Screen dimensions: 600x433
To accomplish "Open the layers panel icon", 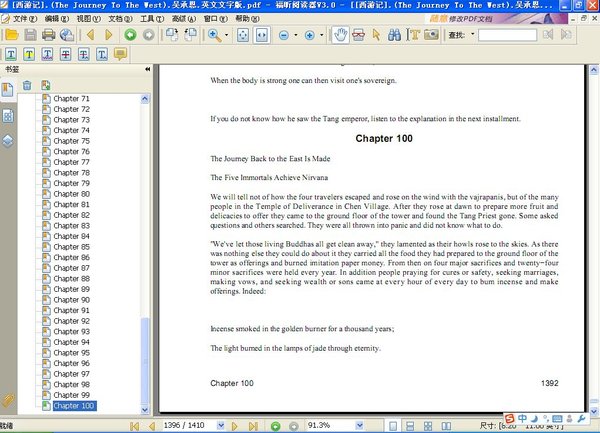I will point(8,141).
